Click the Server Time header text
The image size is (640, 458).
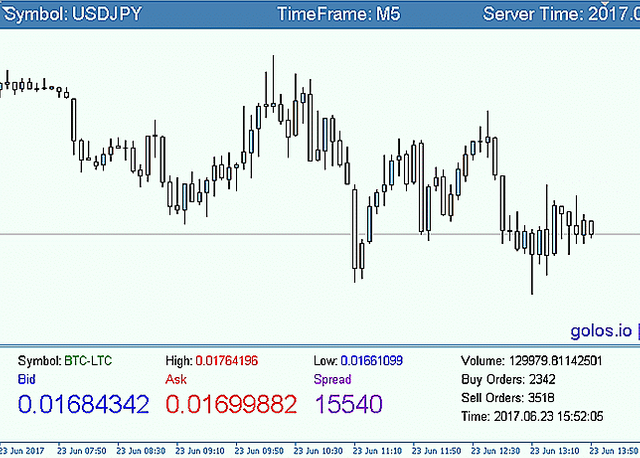(x=561, y=14)
